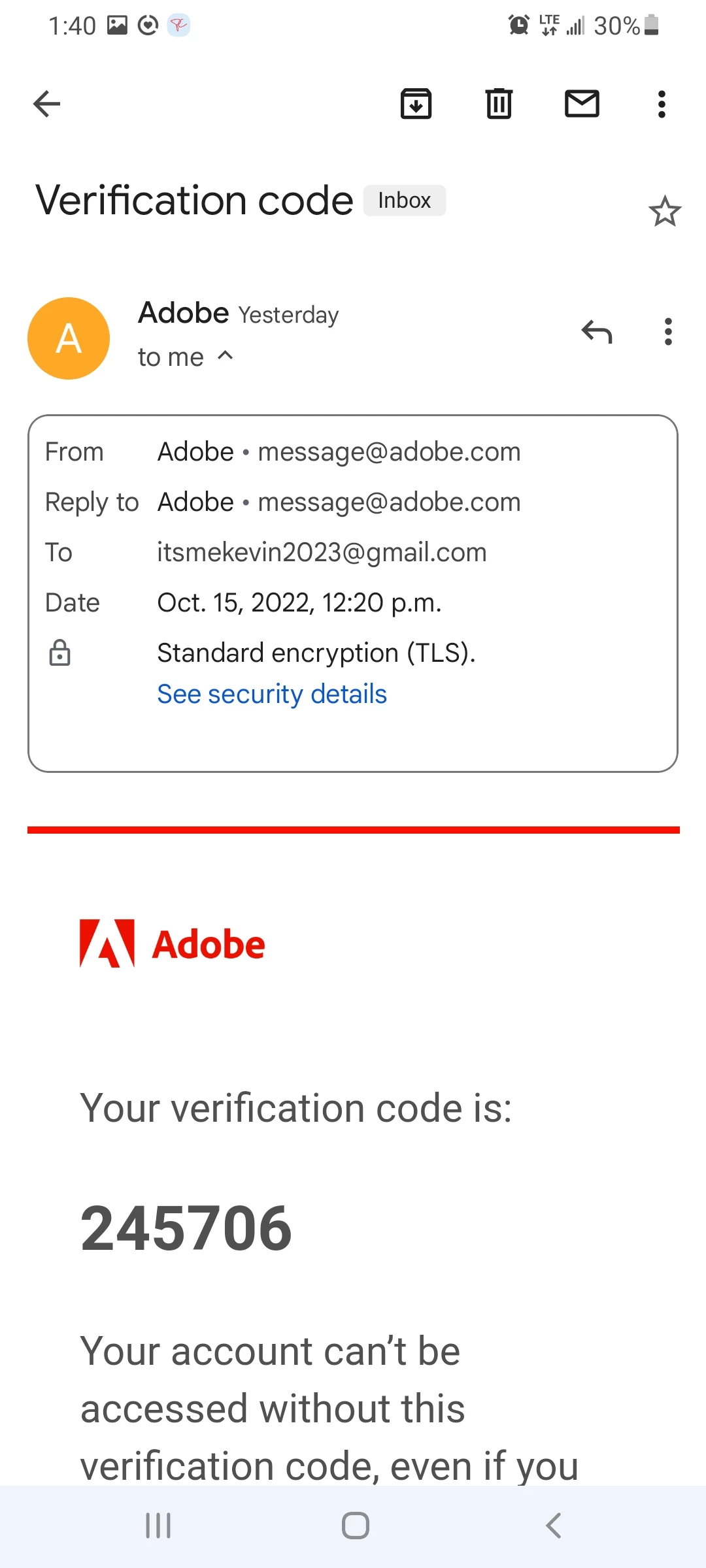Tap the verification code 245706
Image resolution: width=706 pixels, height=1568 pixels.
[186, 1229]
